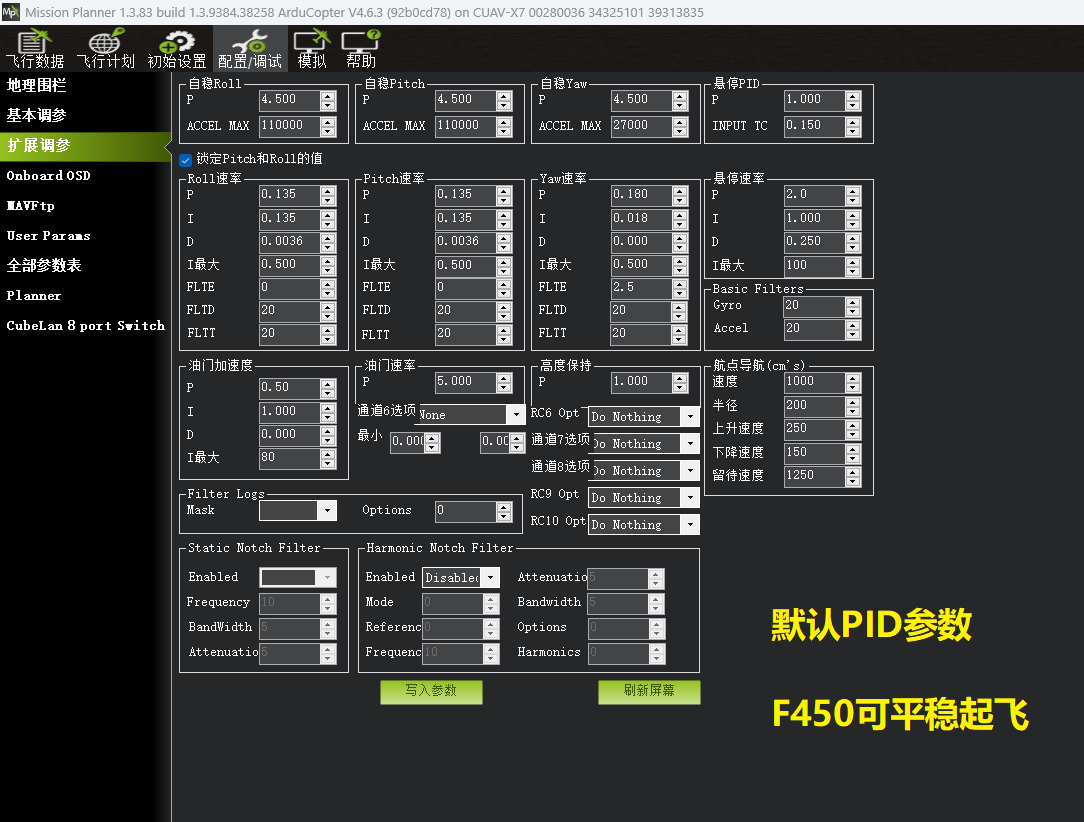Increase 自稳Roll P value with up arrow

tap(328, 95)
